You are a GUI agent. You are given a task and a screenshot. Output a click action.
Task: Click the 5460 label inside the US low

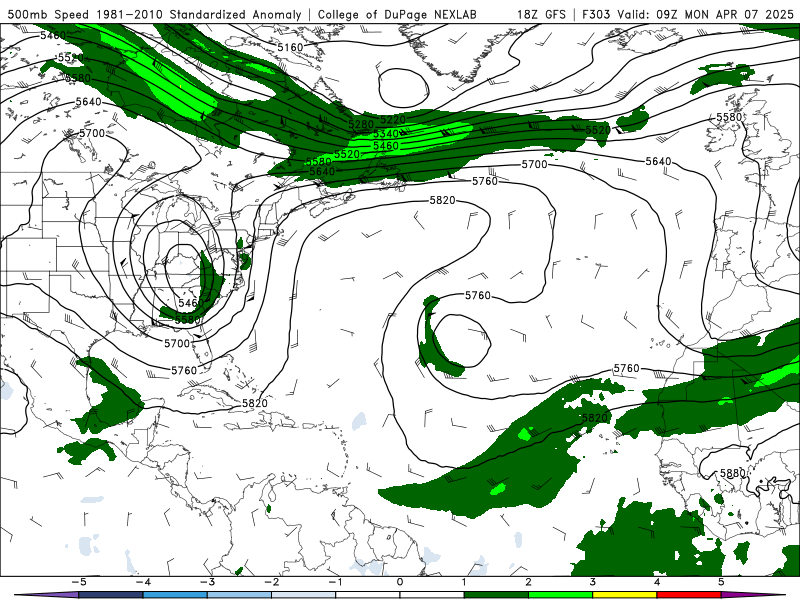191,303
